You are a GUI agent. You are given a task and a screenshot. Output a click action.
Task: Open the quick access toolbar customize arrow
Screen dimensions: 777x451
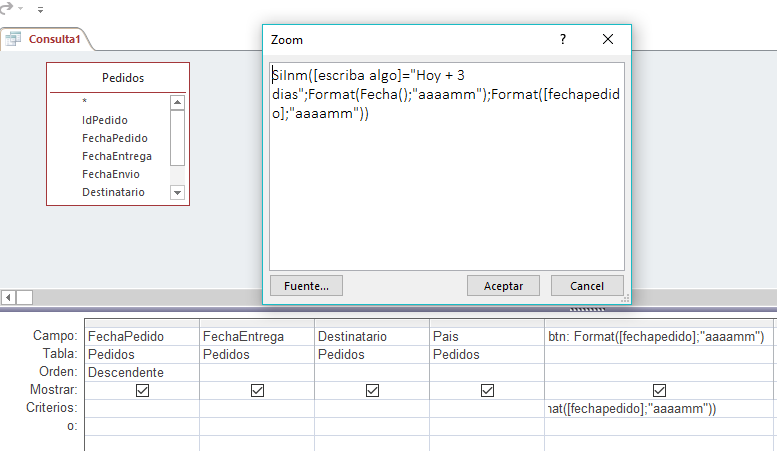[40, 9]
